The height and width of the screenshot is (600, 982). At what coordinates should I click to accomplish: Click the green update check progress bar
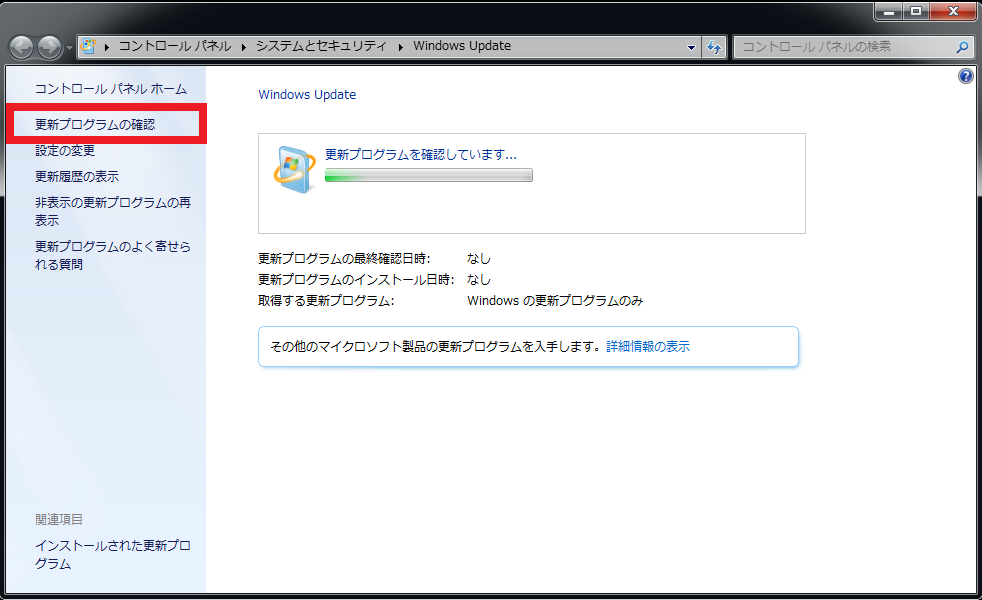(429, 175)
